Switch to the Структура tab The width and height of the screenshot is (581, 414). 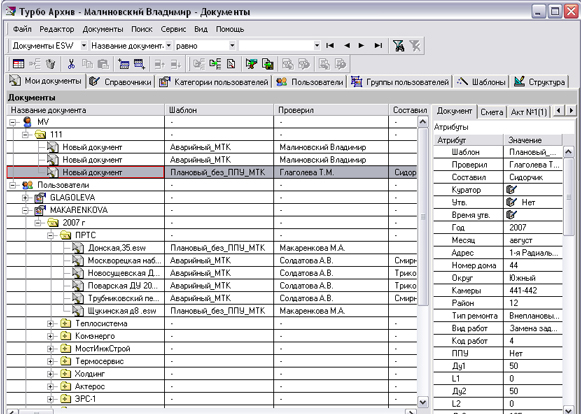tap(540, 82)
